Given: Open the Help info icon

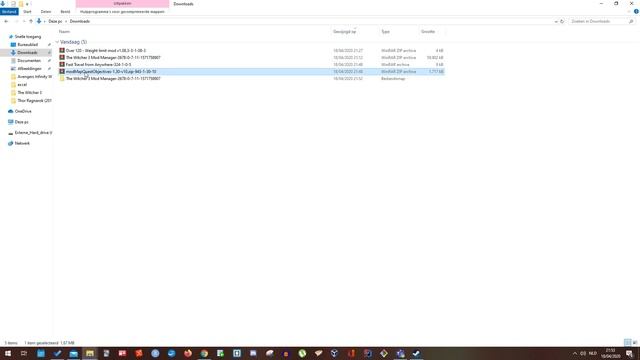Looking at the screenshot, I should [x=636, y=12].
